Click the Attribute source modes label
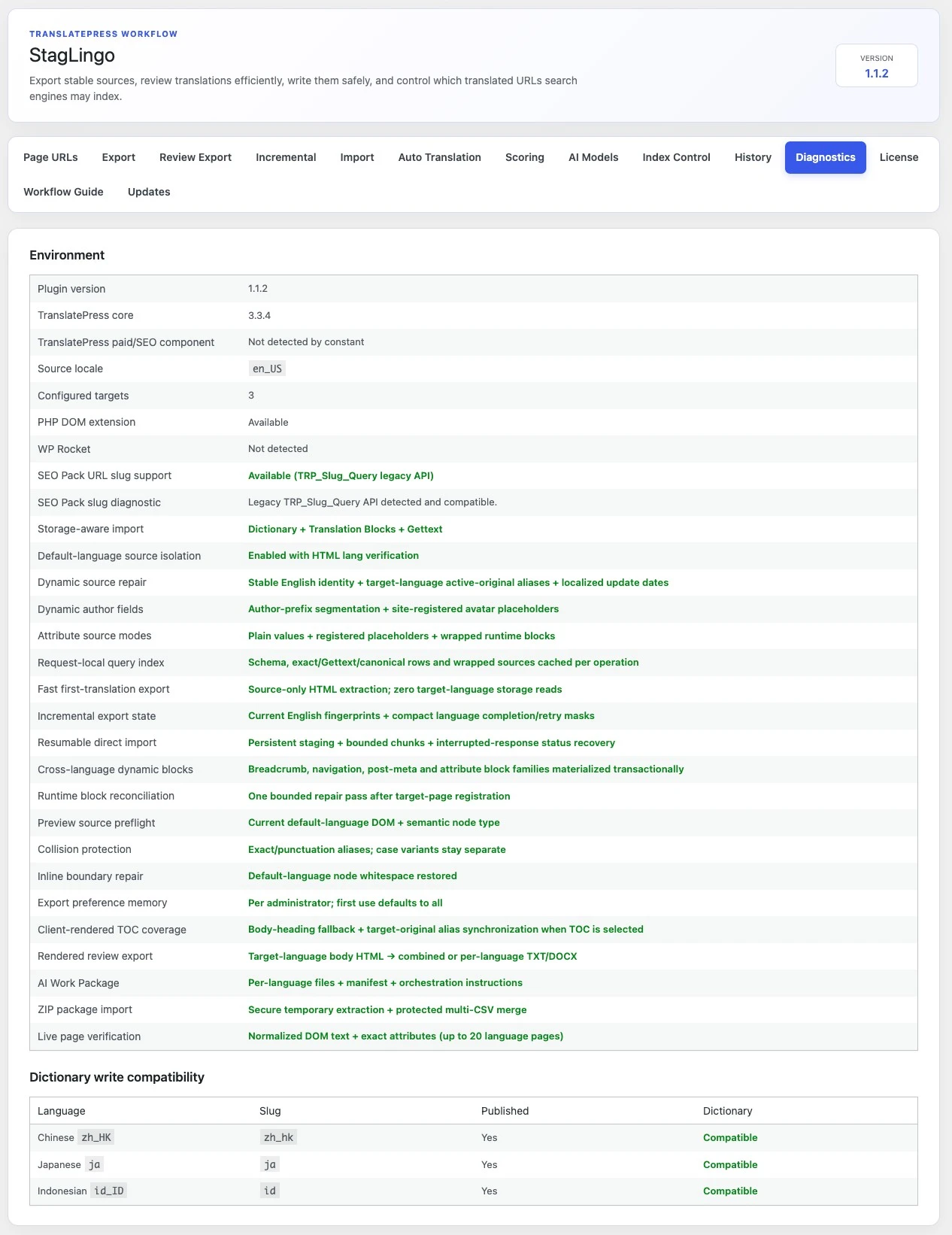 pyautogui.click(x=94, y=636)
